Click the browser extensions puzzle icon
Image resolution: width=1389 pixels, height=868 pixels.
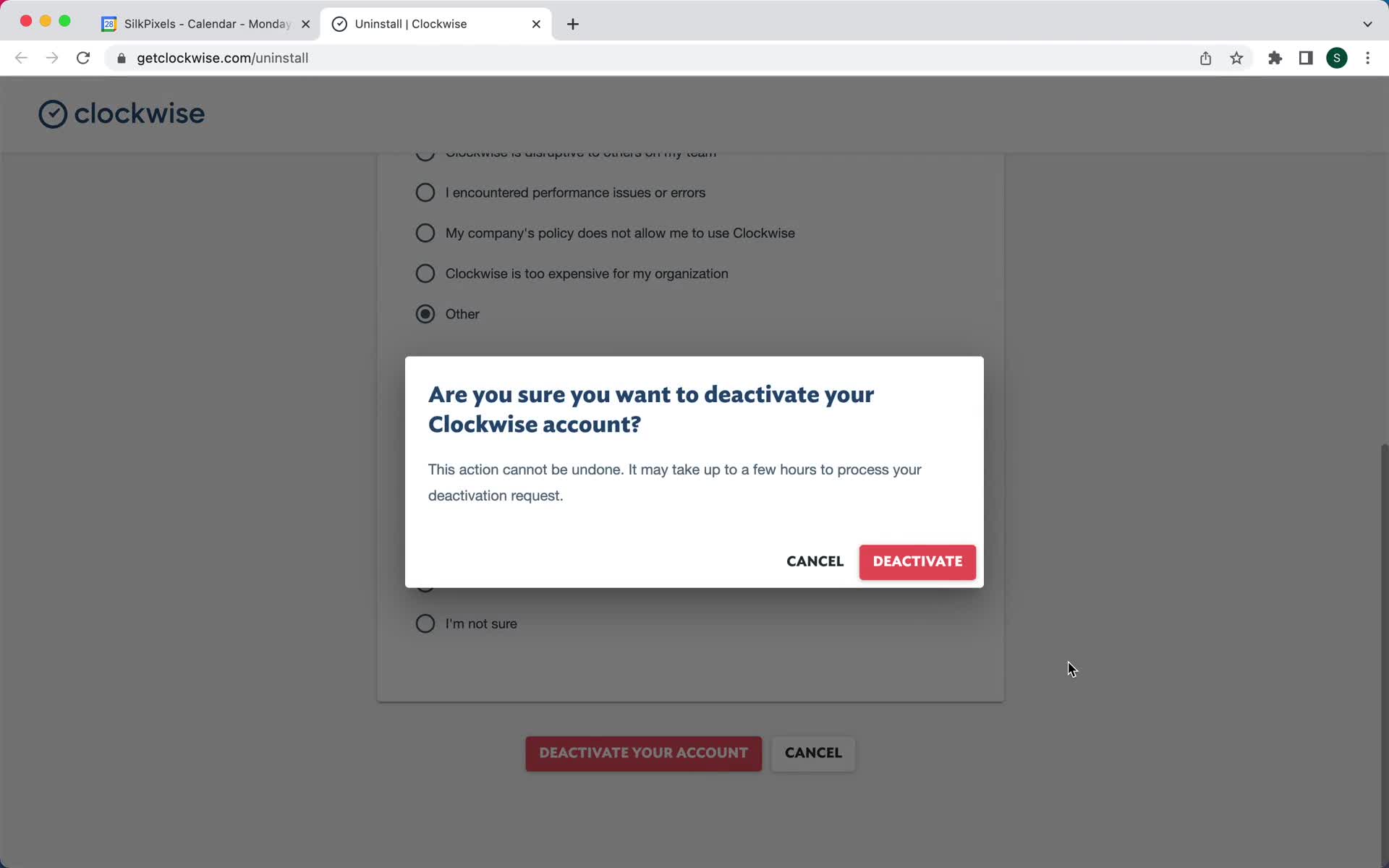[1275, 57]
